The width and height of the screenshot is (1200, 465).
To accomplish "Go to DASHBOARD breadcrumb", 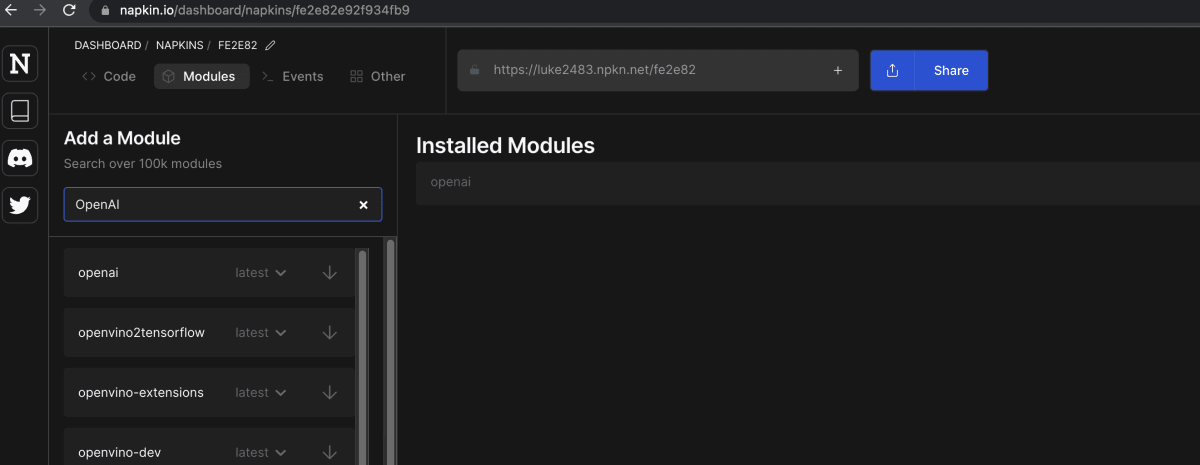I will pos(107,45).
